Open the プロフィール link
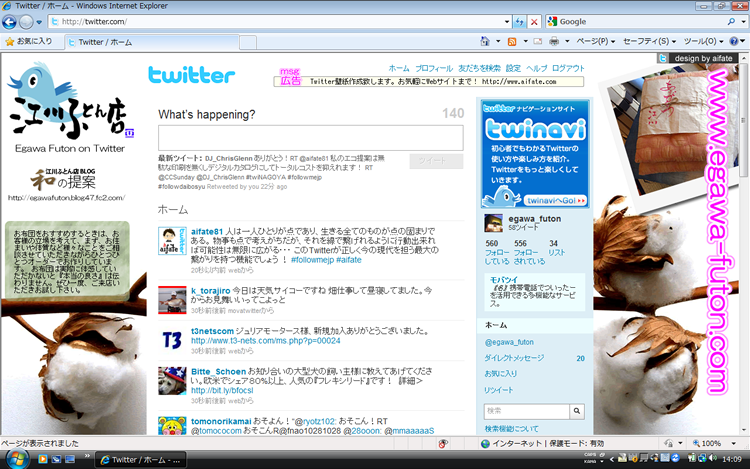The width and height of the screenshot is (750, 469). click(434, 68)
